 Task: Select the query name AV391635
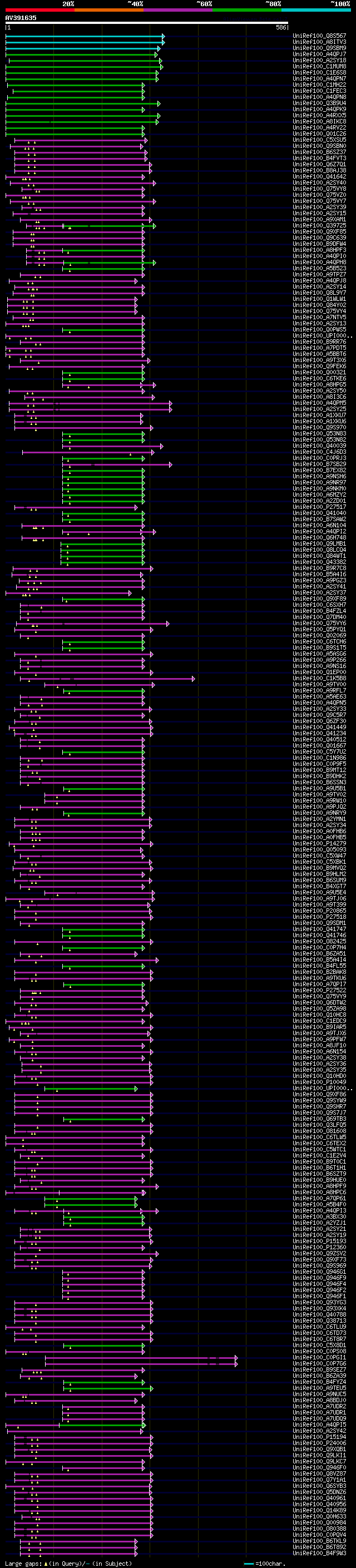pyautogui.click(x=21, y=18)
